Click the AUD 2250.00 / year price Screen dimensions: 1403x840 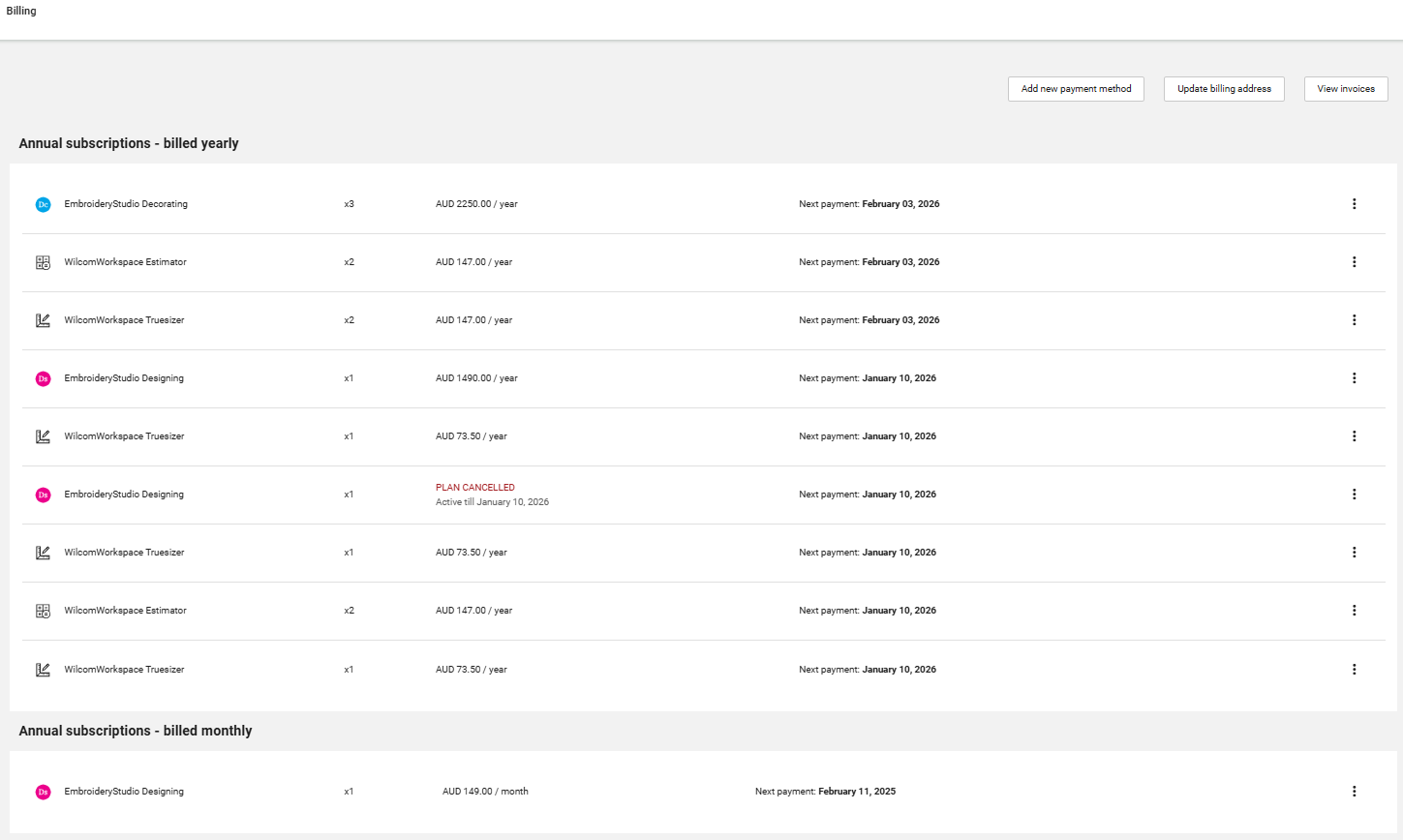(476, 204)
